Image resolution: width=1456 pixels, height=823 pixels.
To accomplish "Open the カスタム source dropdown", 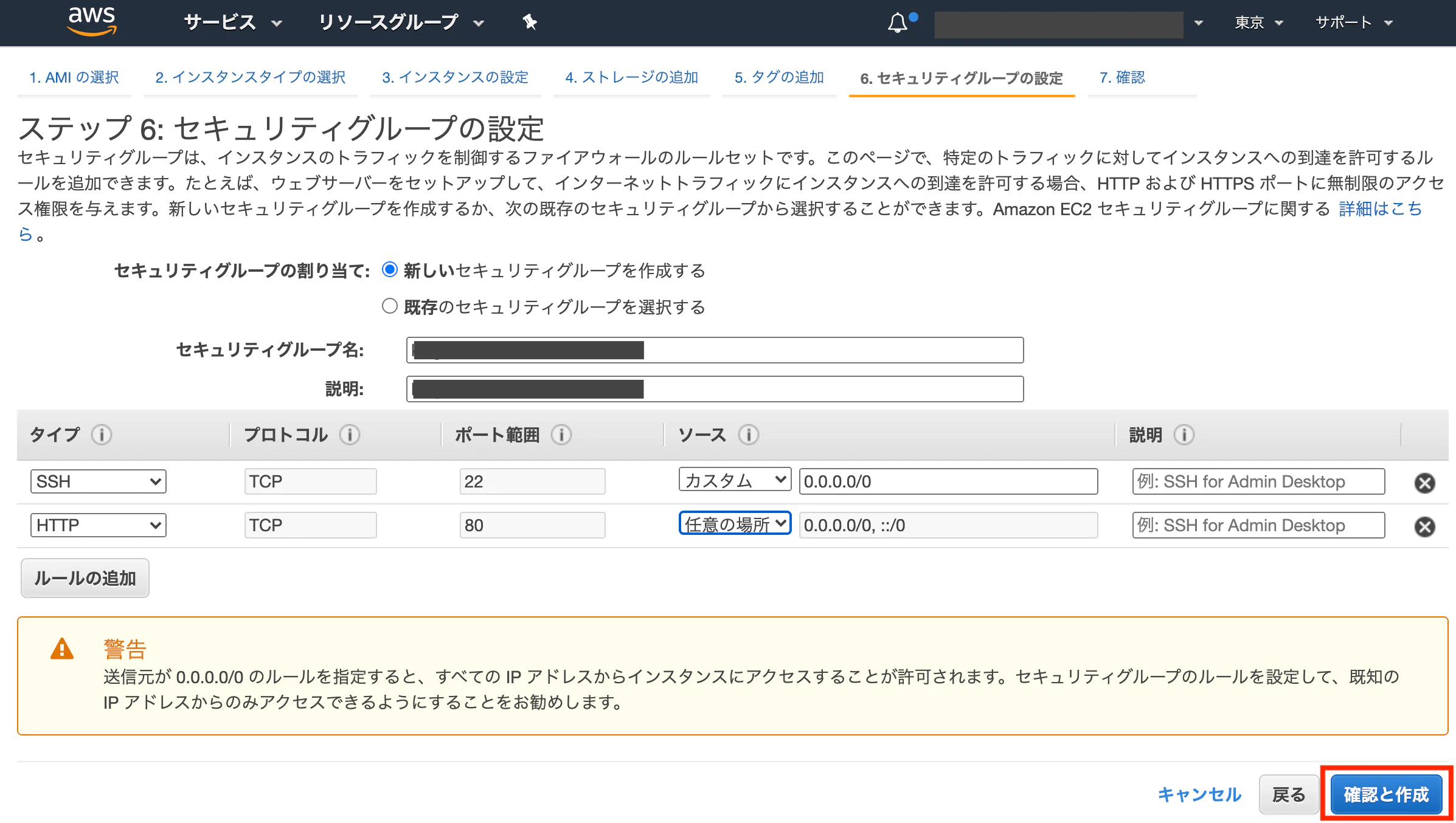I will point(735,480).
